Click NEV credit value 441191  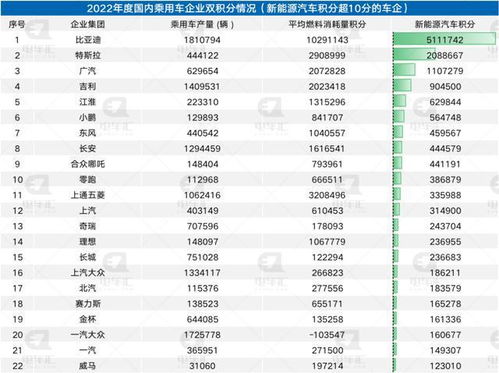pos(445,164)
